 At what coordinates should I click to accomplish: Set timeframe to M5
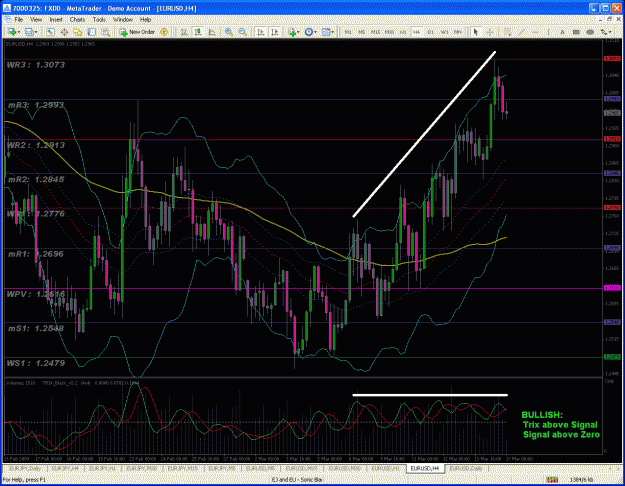[362, 32]
